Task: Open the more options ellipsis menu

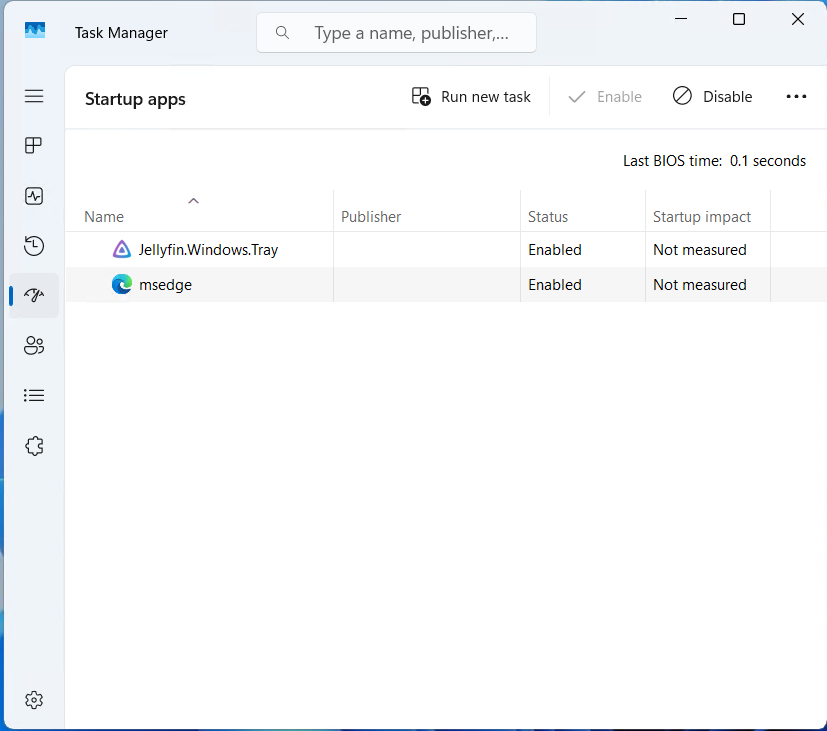Action: tap(796, 97)
